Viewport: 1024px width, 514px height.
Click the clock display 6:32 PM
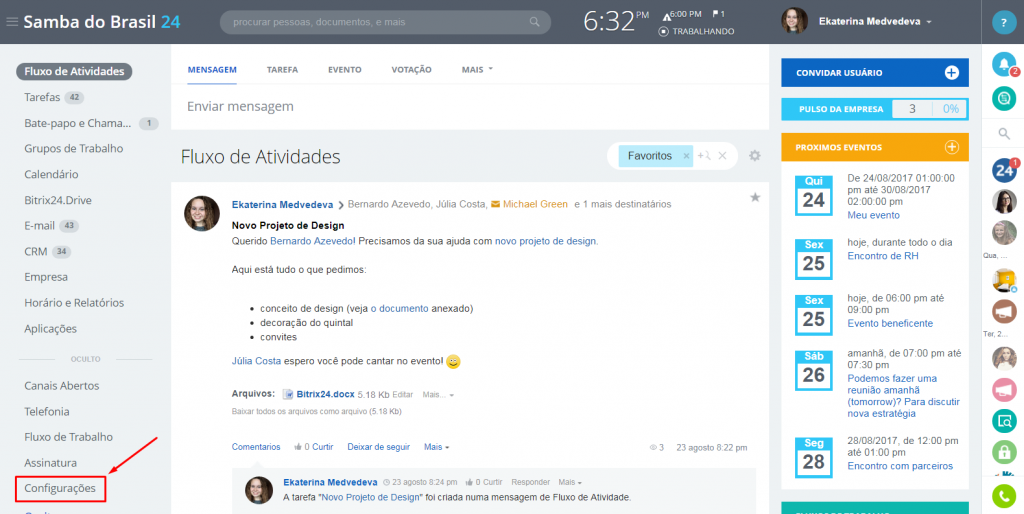coord(616,22)
